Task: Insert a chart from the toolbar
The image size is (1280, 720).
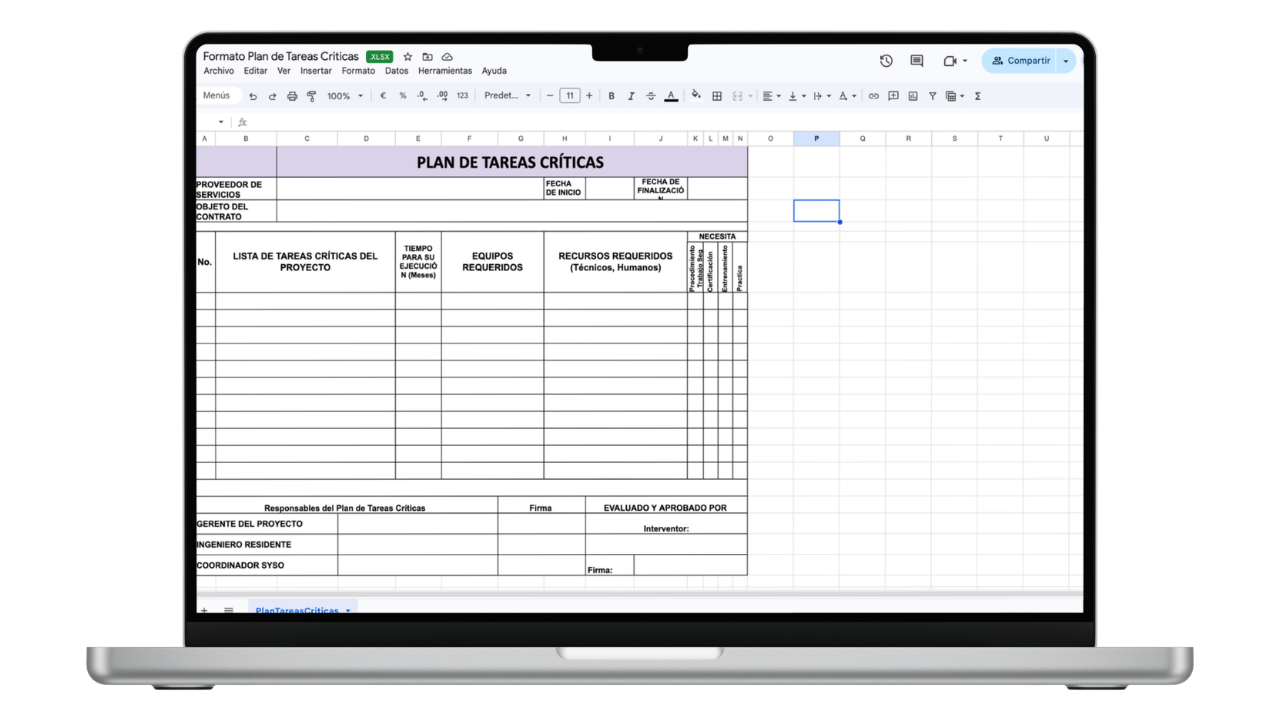Action: tap(912, 96)
